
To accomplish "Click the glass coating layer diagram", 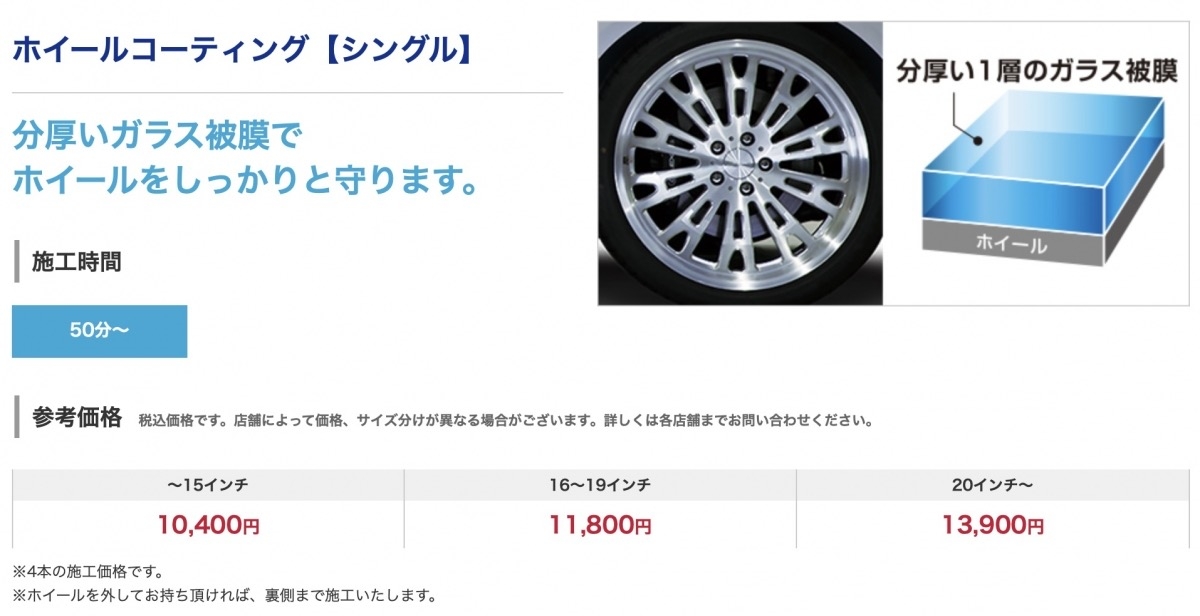I will pos(1029,163).
